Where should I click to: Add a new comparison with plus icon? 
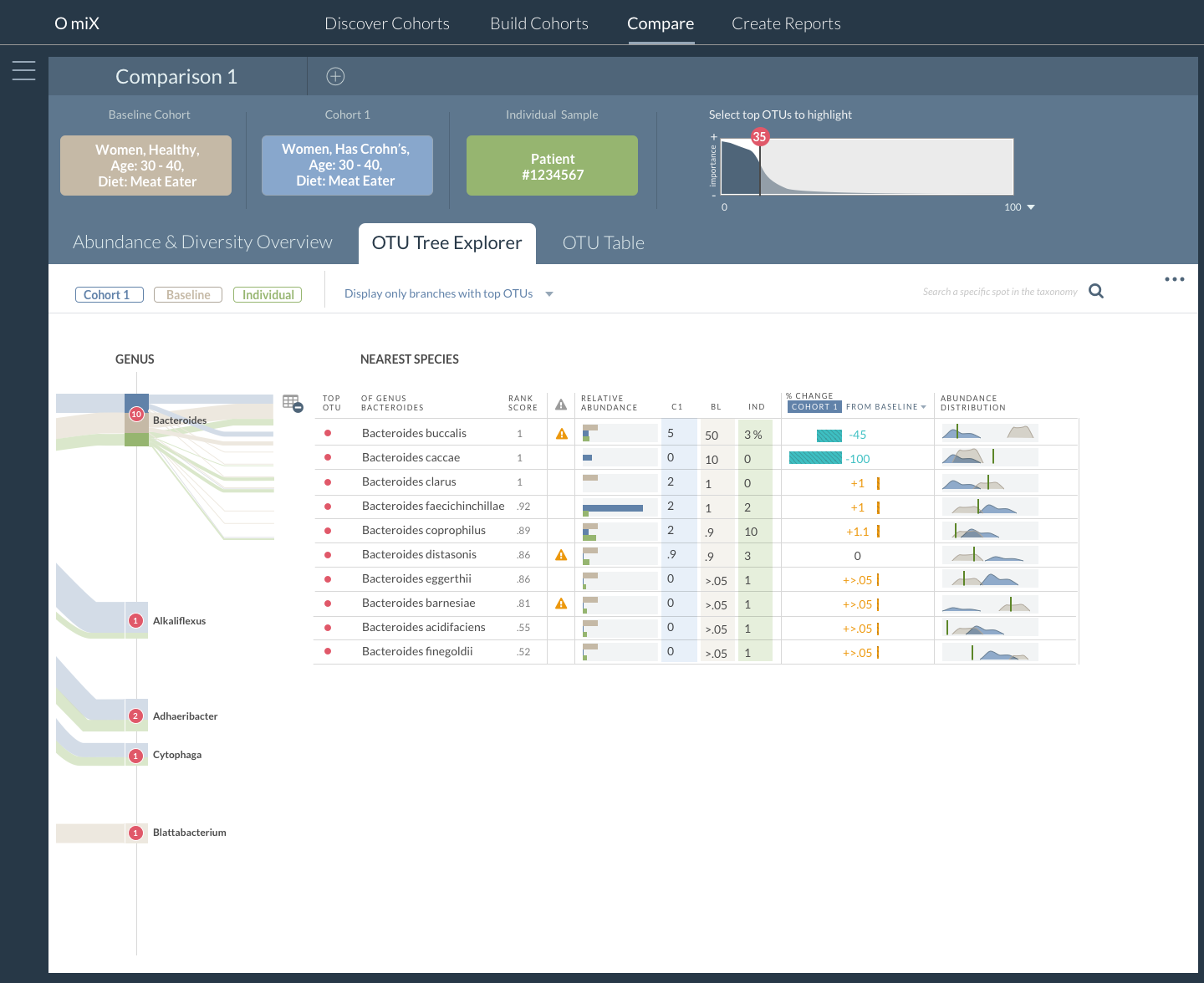pos(335,77)
